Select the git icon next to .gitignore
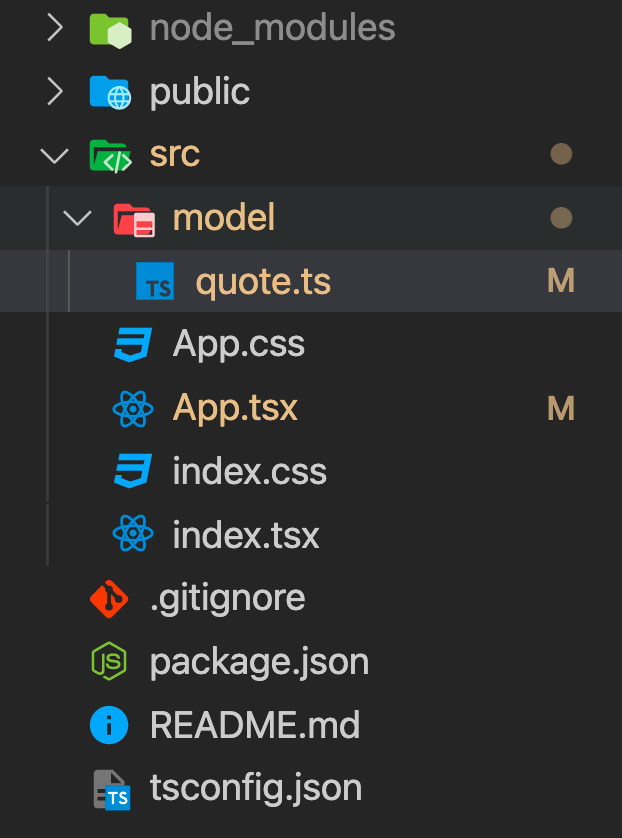Viewport: 622px width, 838px height. [x=110, y=598]
